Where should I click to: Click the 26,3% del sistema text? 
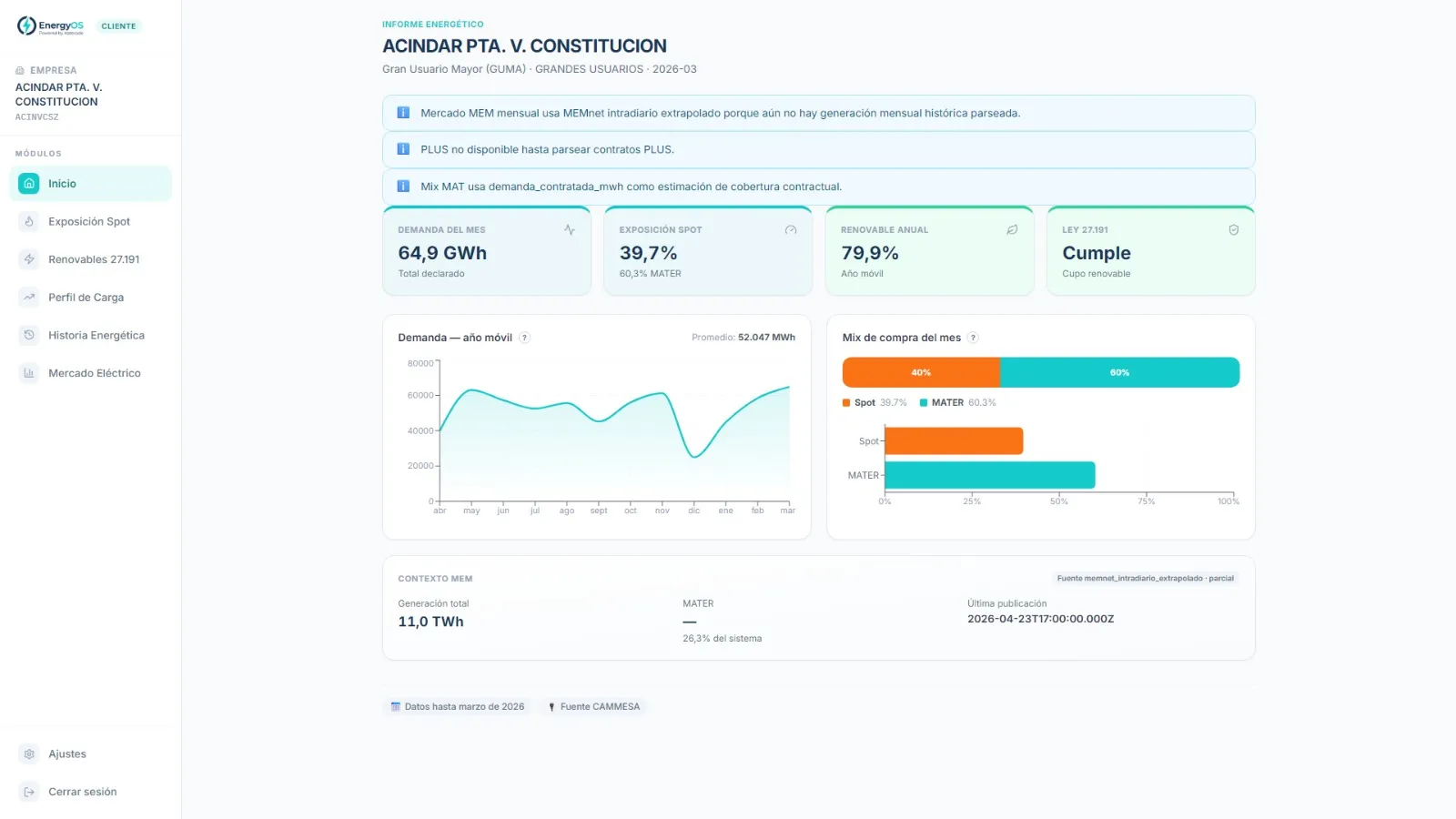tap(723, 639)
